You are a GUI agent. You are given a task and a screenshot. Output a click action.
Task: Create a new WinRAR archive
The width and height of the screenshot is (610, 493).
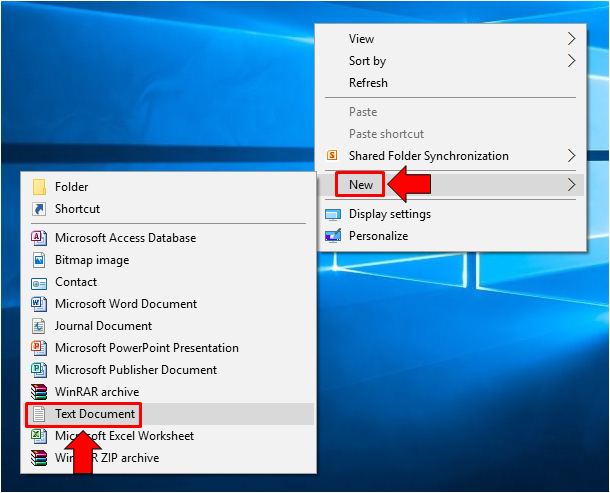[169, 392]
